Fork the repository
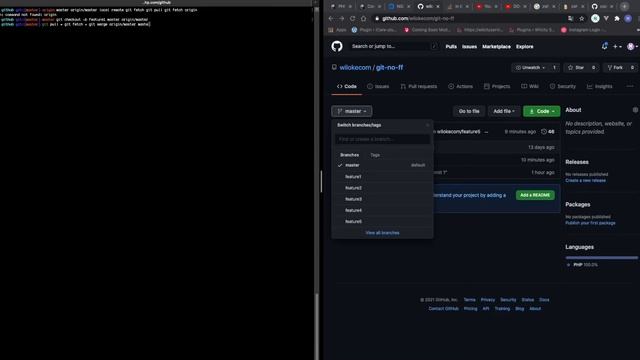Viewport: 640px width, 360px height. click(x=615, y=67)
